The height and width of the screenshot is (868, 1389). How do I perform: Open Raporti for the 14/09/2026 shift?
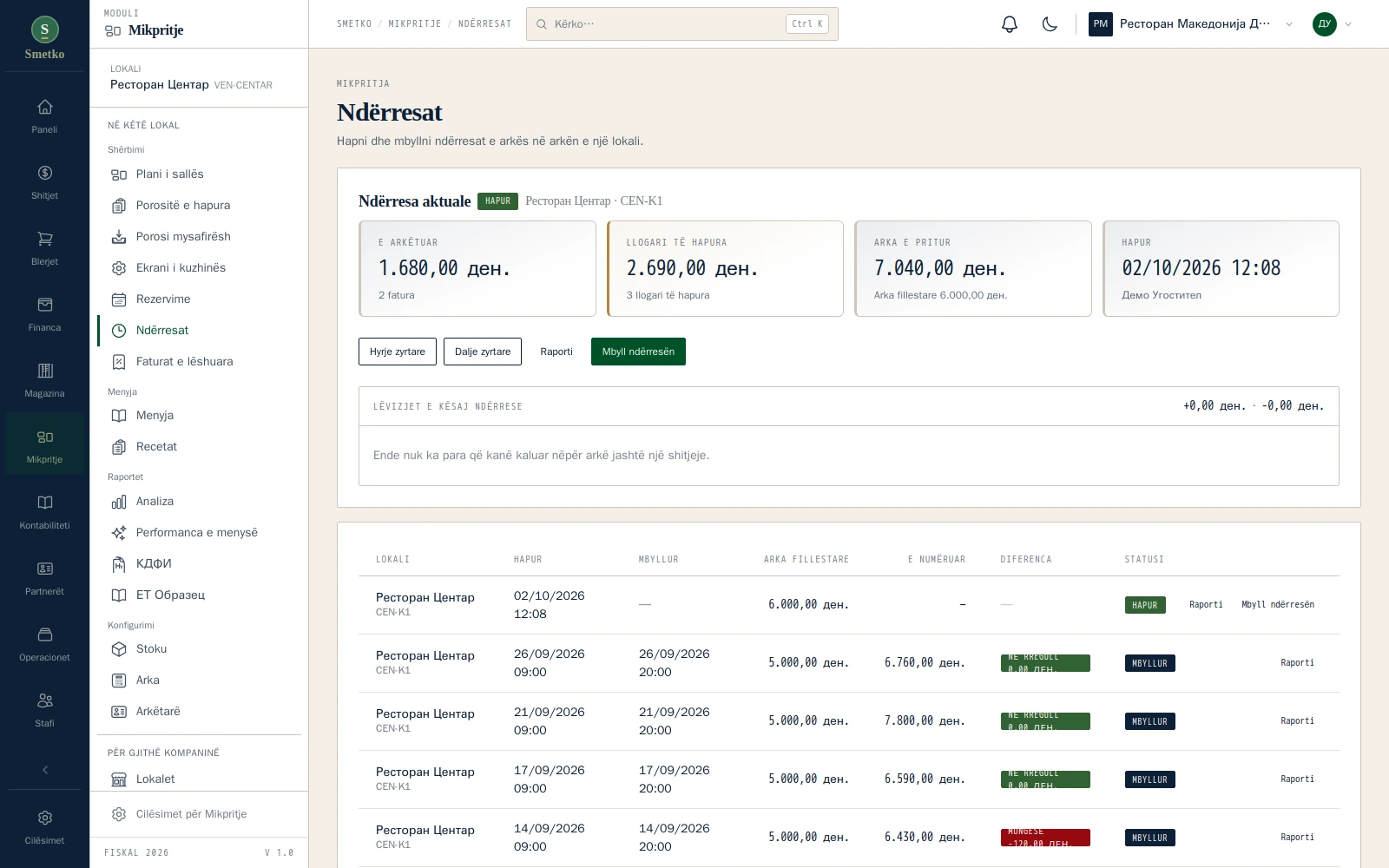[x=1297, y=838]
